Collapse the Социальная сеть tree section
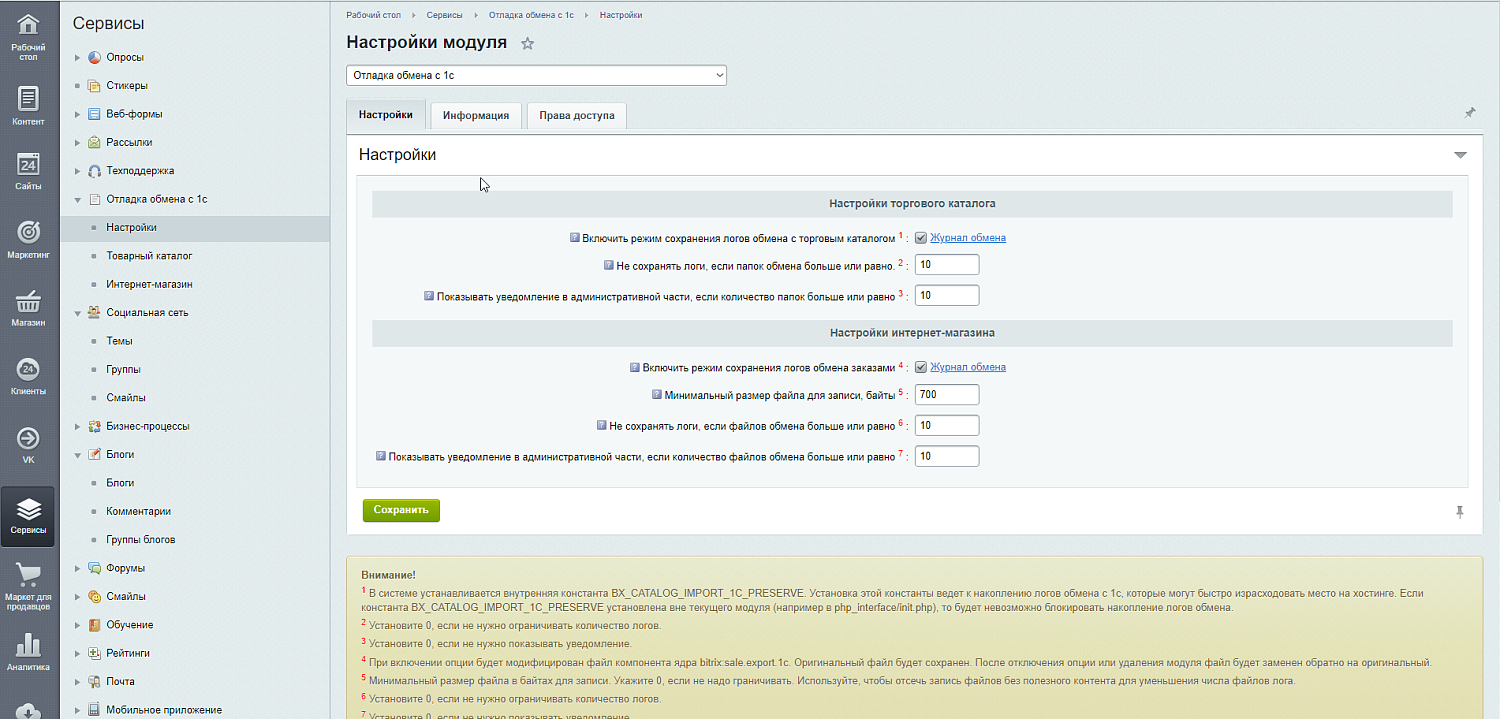This screenshot has width=1500, height=719. point(78,313)
